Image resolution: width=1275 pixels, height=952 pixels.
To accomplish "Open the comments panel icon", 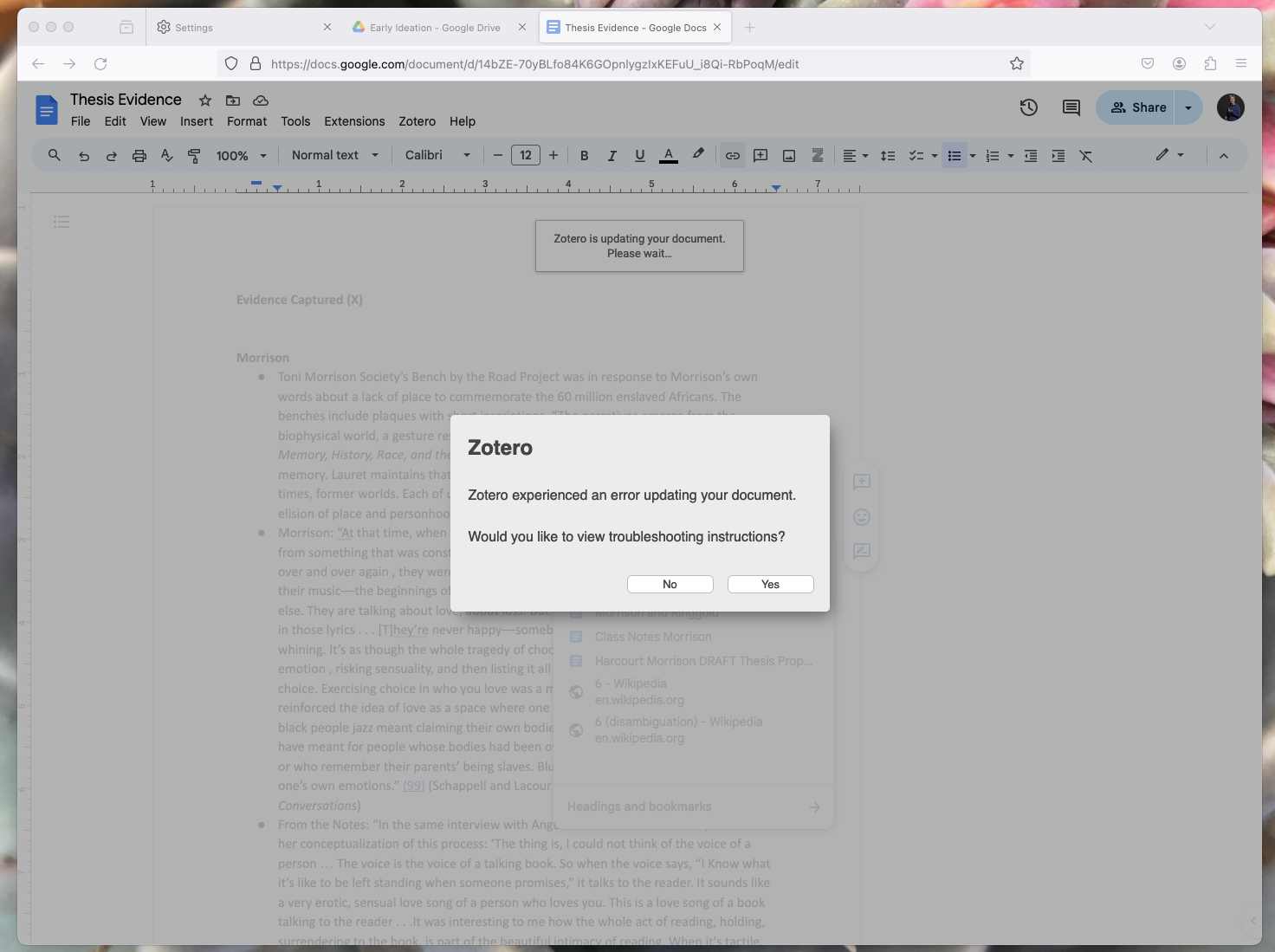I will pos(1071,107).
